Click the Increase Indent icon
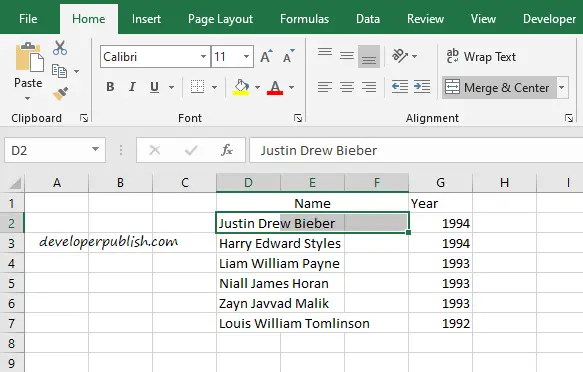This screenshot has width=583, height=372. click(422, 87)
